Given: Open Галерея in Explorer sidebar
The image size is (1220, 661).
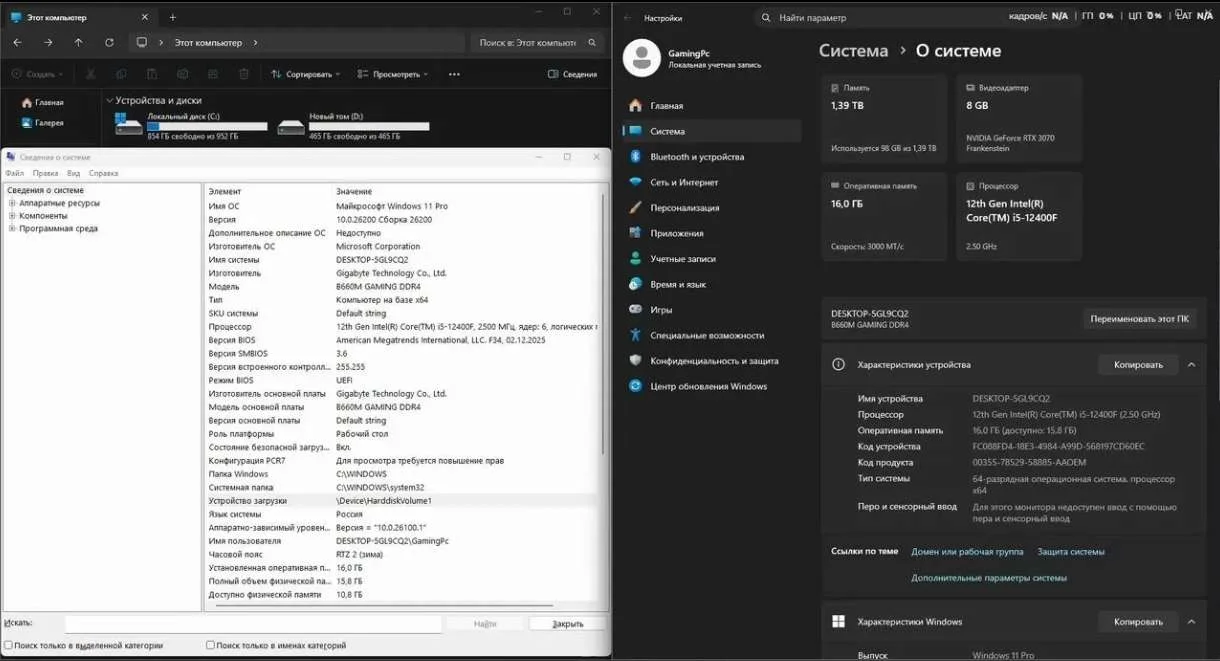Looking at the screenshot, I should (x=43, y=123).
